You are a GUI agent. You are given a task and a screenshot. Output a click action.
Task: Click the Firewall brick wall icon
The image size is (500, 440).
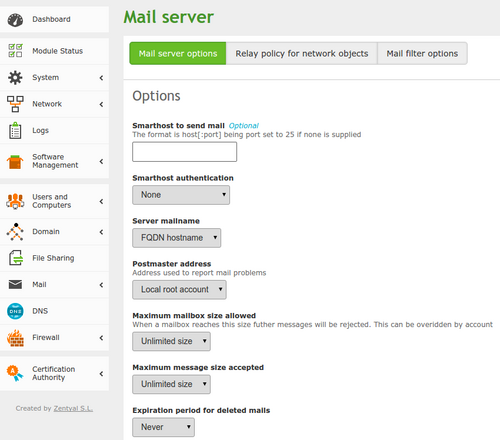point(15,338)
